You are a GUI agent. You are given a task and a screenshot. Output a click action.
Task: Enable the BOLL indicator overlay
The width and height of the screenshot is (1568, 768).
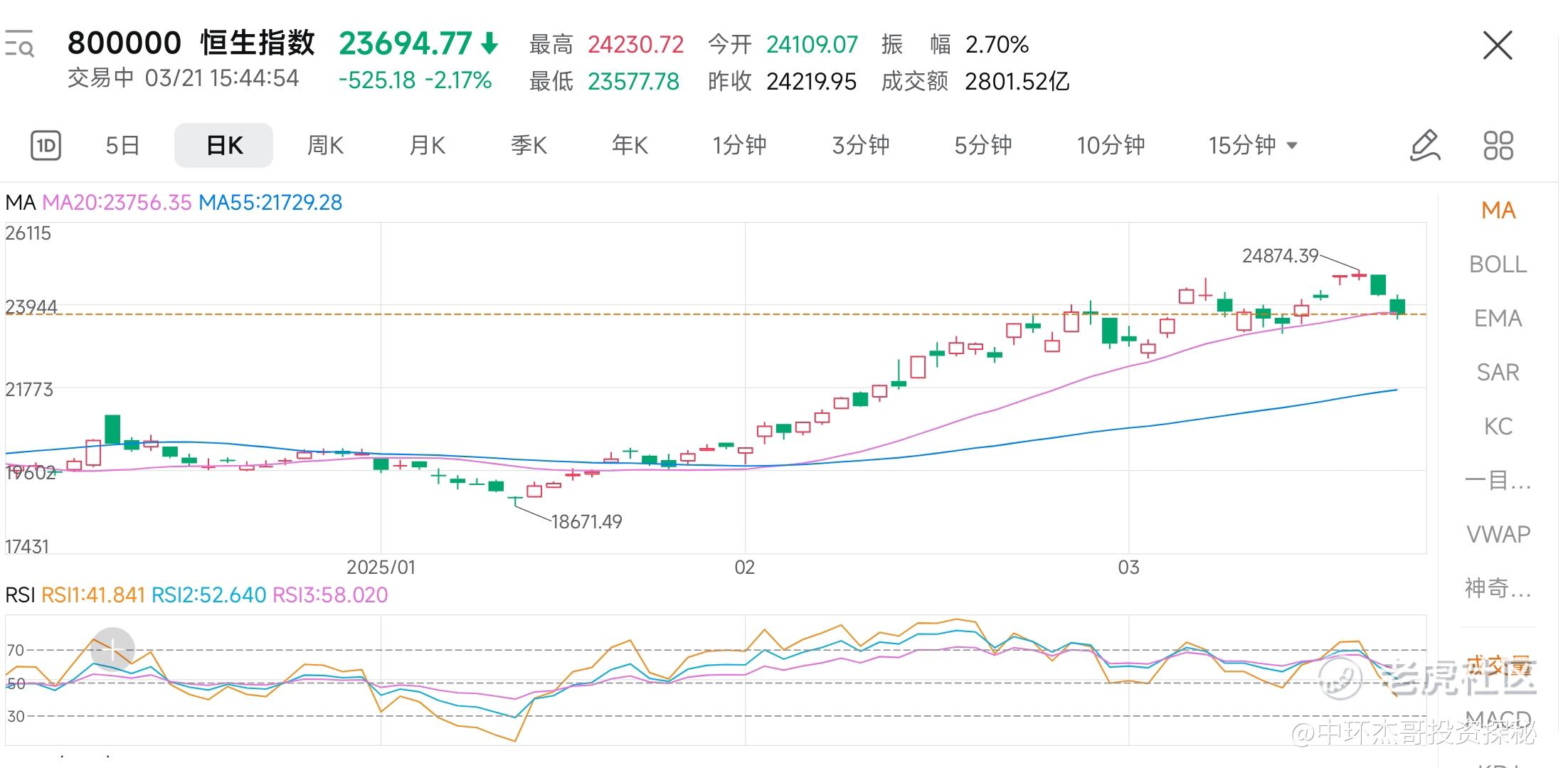(1498, 265)
